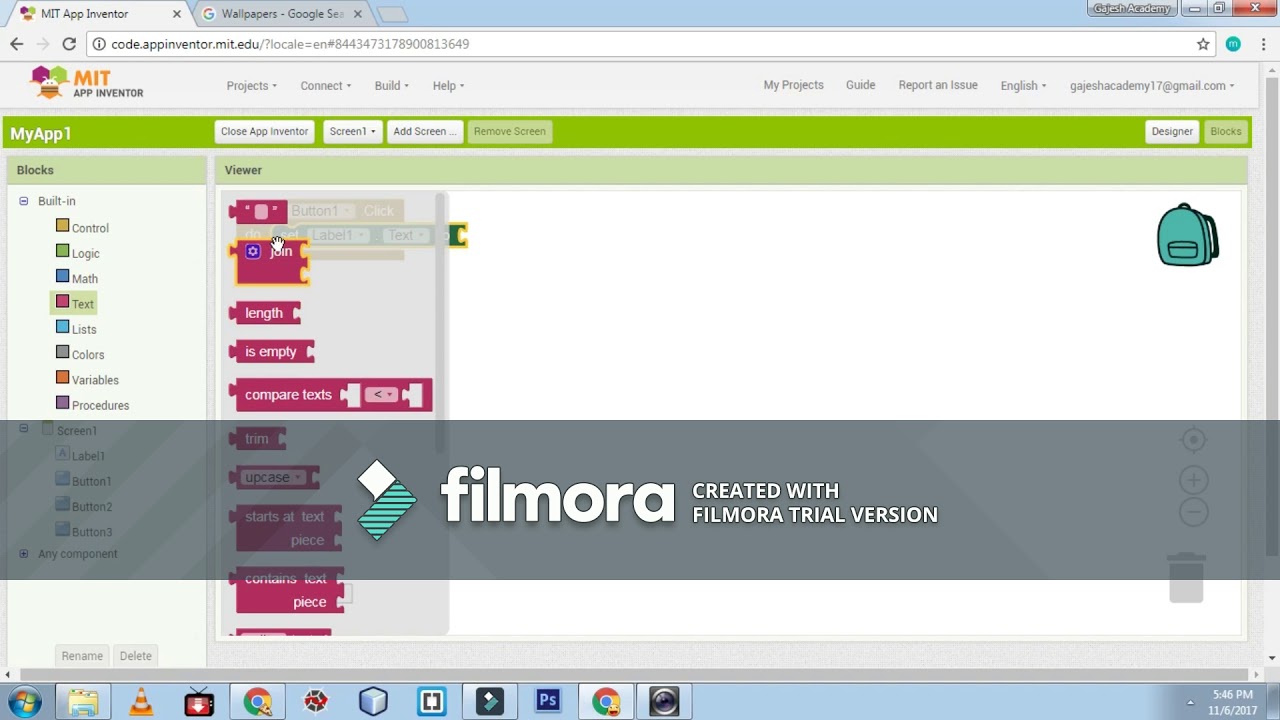Click the zoom out minus icon
This screenshot has height=720, width=1280.
(1193, 512)
